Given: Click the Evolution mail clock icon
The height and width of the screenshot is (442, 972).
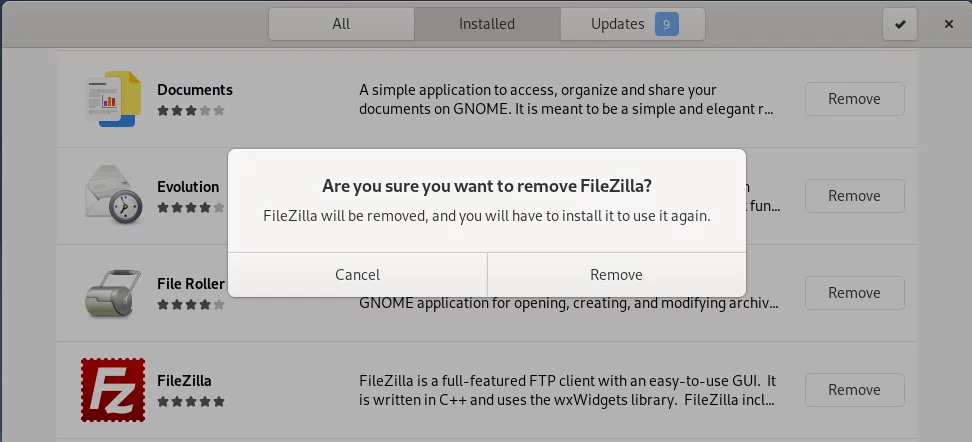Looking at the screenshot, I should click(x=113, y=195).
